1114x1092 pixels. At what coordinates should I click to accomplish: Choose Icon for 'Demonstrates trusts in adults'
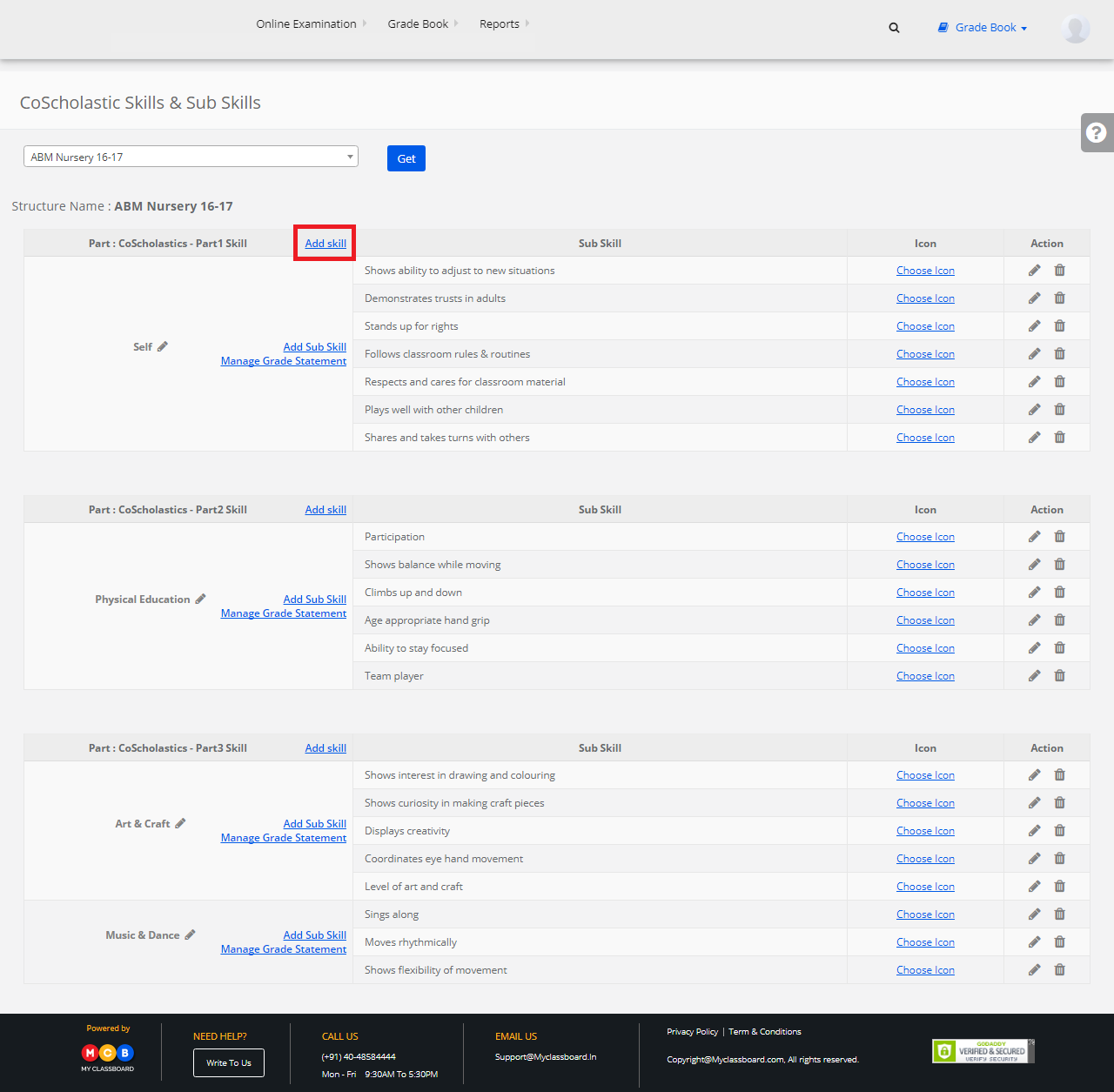coord(925,298)
